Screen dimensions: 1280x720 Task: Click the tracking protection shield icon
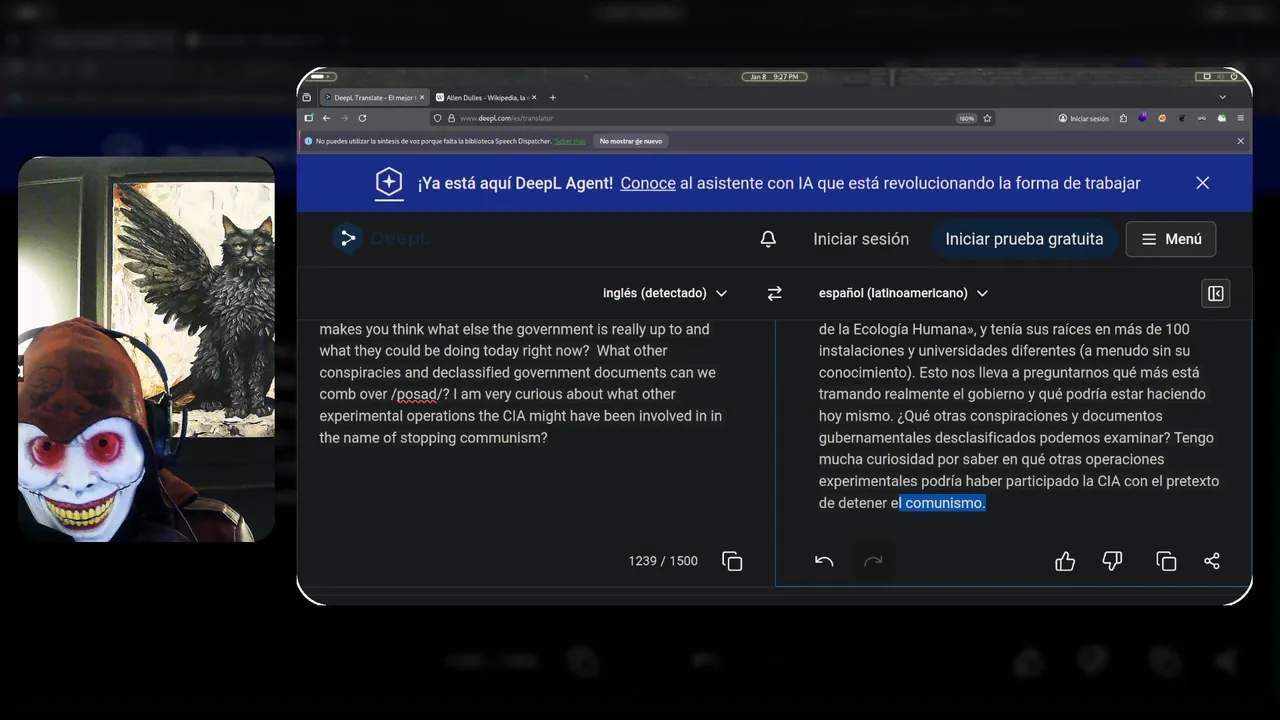(x=438, y=118)
